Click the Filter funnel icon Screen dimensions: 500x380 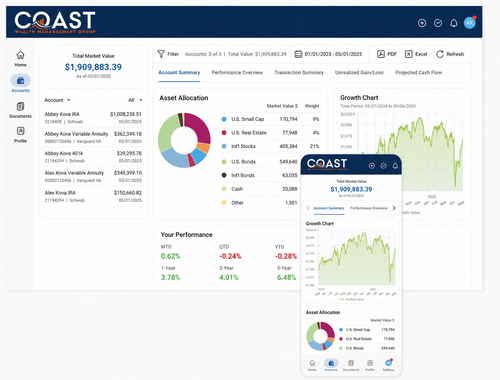[x=161, y=54]
